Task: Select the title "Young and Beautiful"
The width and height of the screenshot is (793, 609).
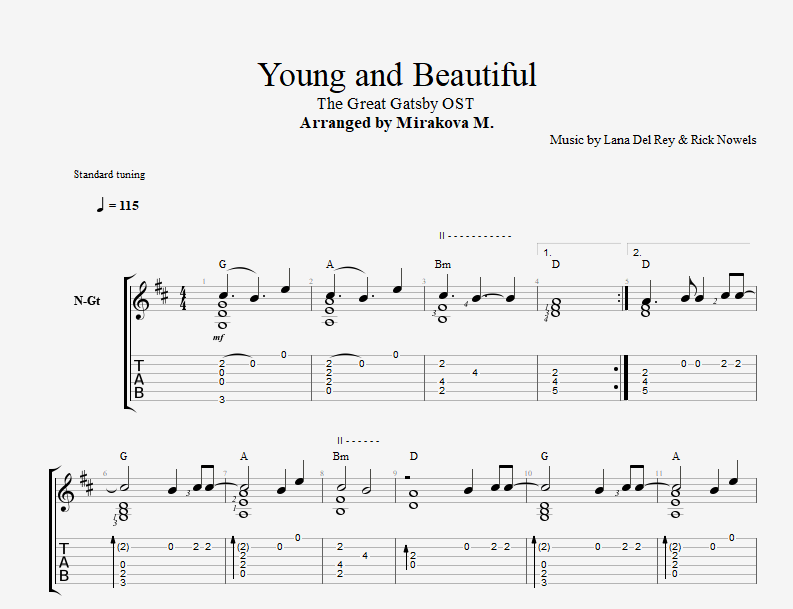Action: pyautogui.click(x=396, y=75)
